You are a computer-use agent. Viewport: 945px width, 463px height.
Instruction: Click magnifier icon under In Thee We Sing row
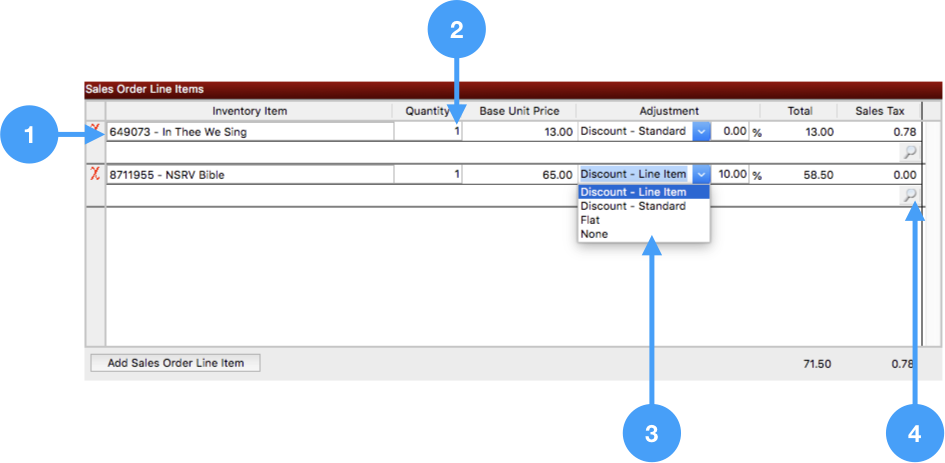[x=910, y=152]
